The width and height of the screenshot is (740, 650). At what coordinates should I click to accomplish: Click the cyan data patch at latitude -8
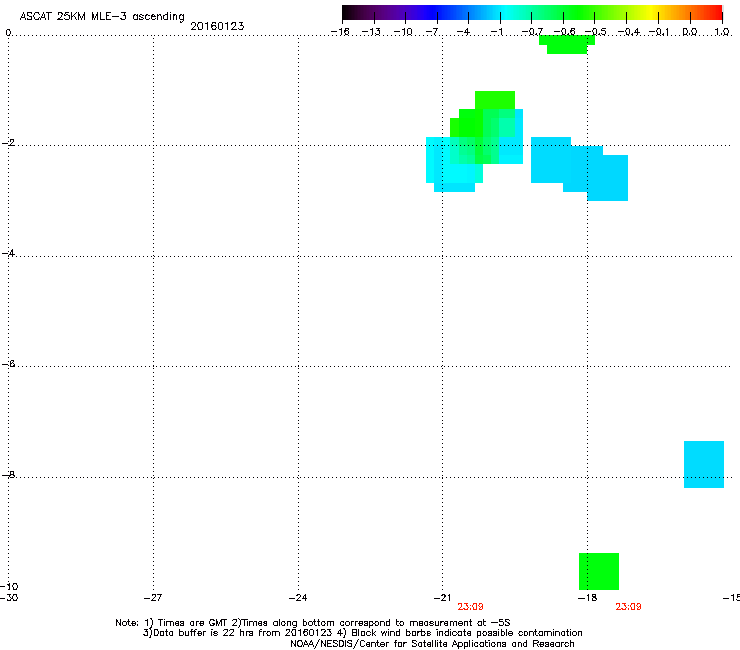[704, 464]
